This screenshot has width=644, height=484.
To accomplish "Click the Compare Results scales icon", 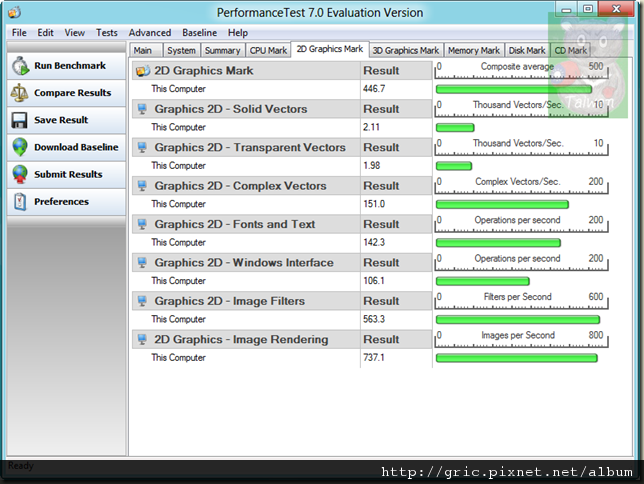I will 19,93.
